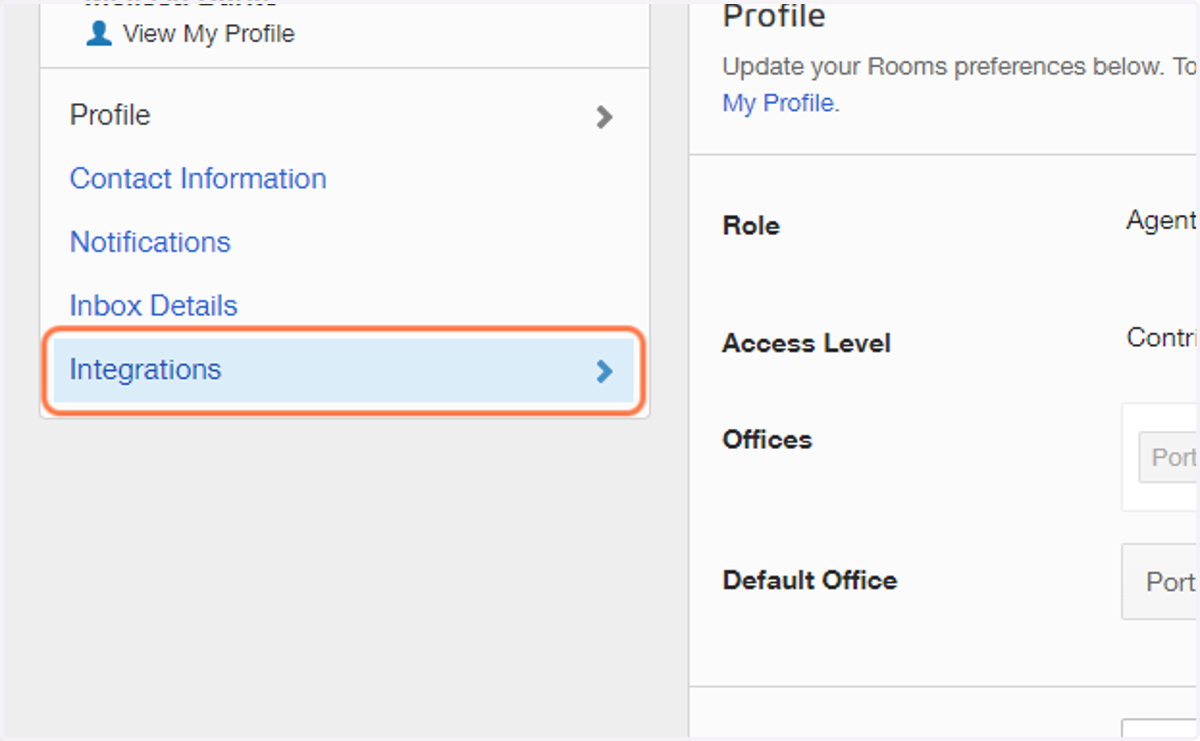This screenshot has width=1200, height=741.
Task: Select Integrations in the sidebar
Action: point(344,371)
